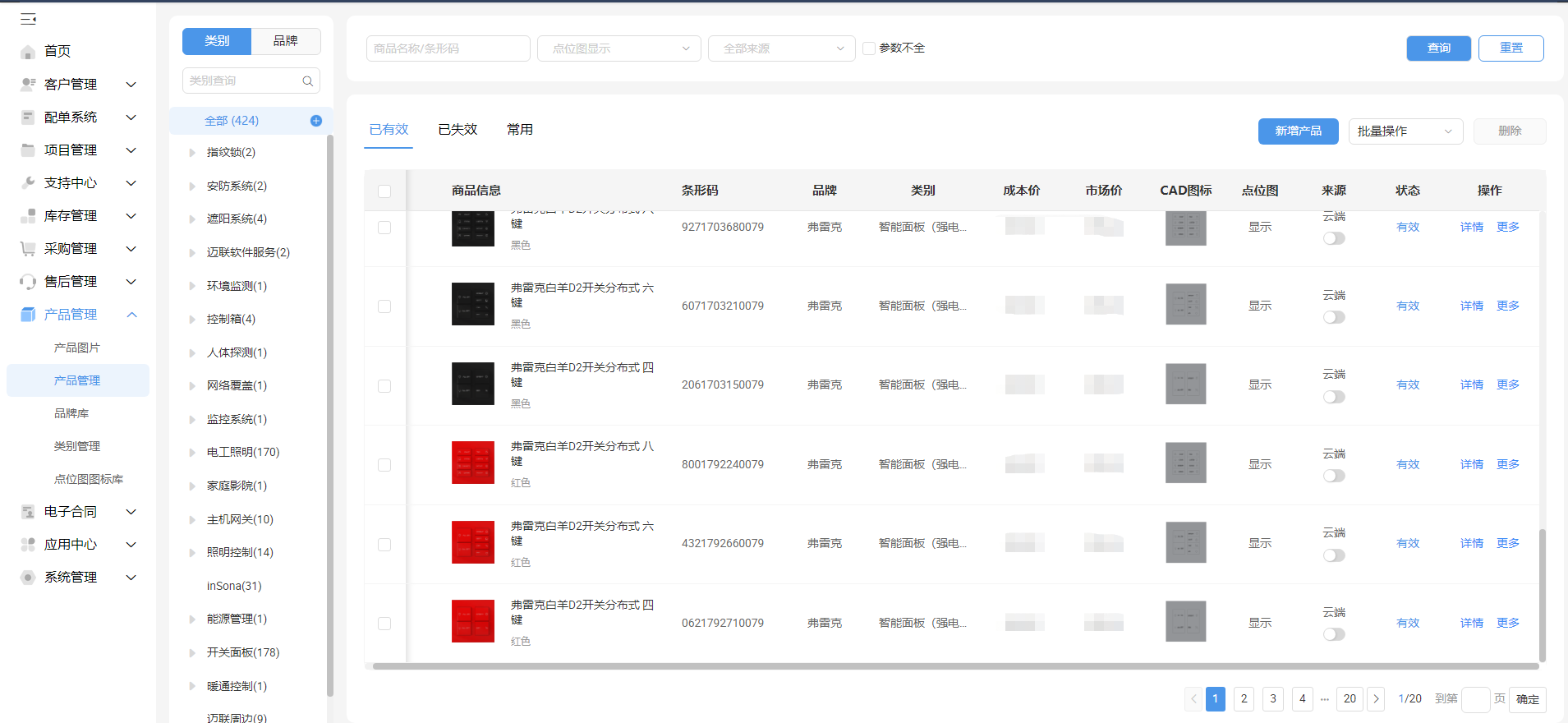This screenshot has height=723, width=1568.
Task: Expand the 电工照明(170) category arrow
Action: pos(192,453)
